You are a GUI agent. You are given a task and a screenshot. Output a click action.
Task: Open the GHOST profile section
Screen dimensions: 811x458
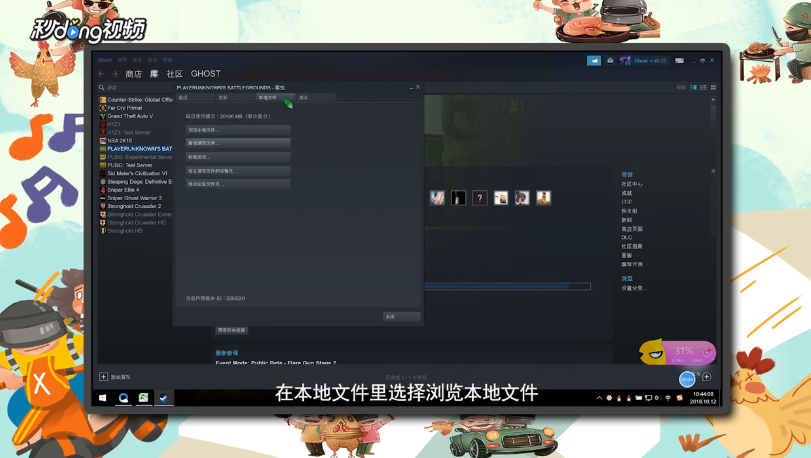click(206, 74)
